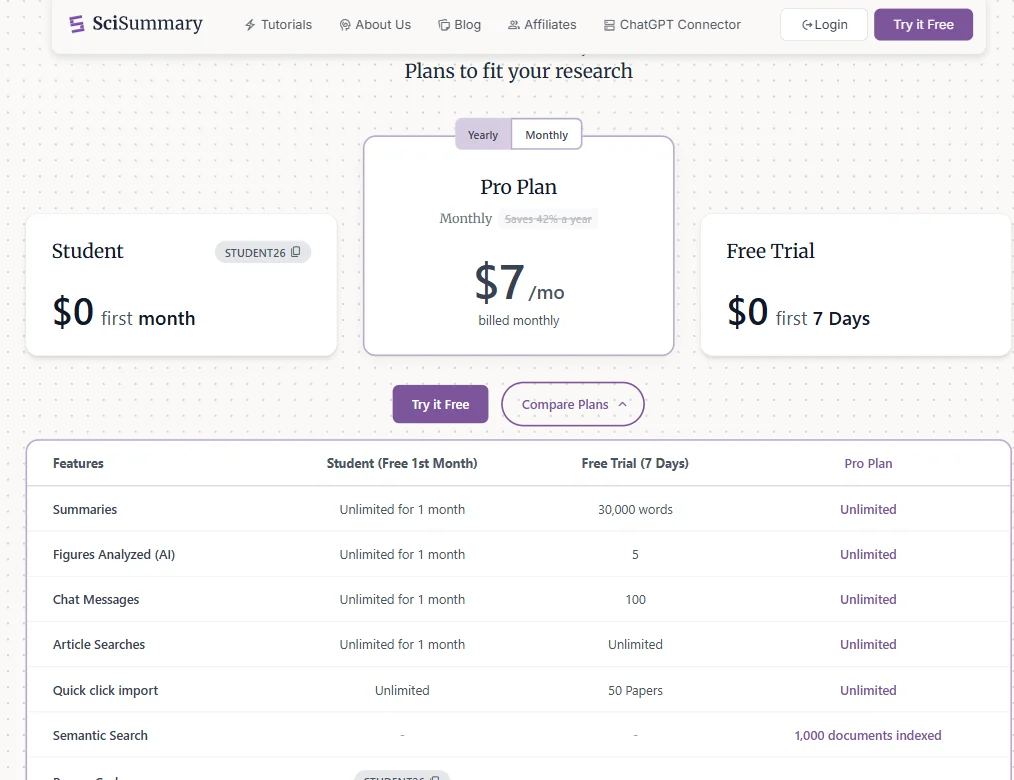Click the 'Student (Free 1st Month)' column header

click(402, 463)
